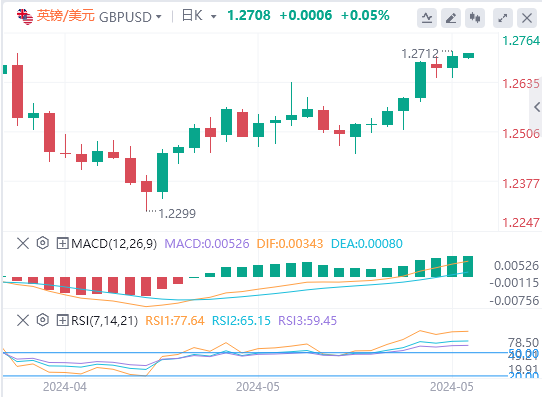Remove the RSI indicator
The image size is (542, 397).
(x=23, y=320)
